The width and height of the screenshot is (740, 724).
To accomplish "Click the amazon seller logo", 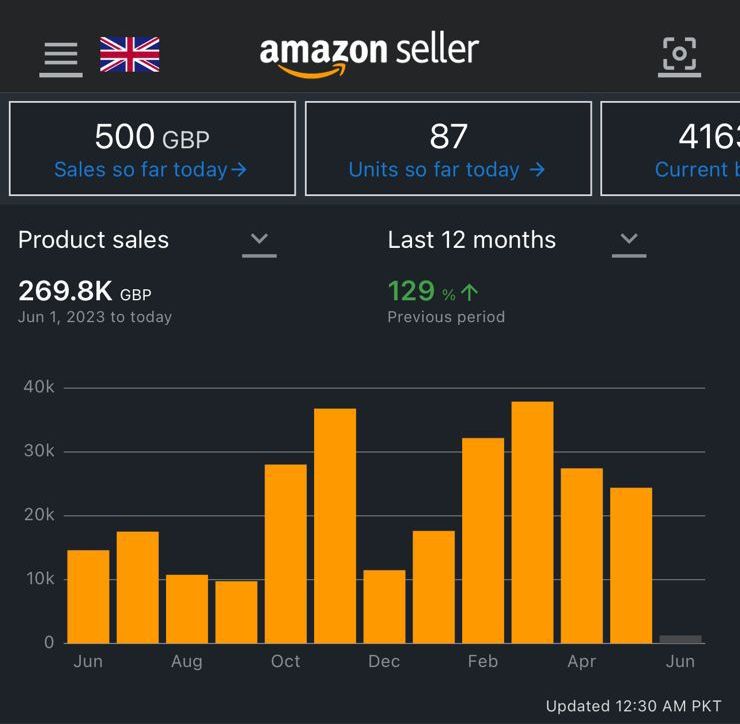I will (x=369, y=56).
